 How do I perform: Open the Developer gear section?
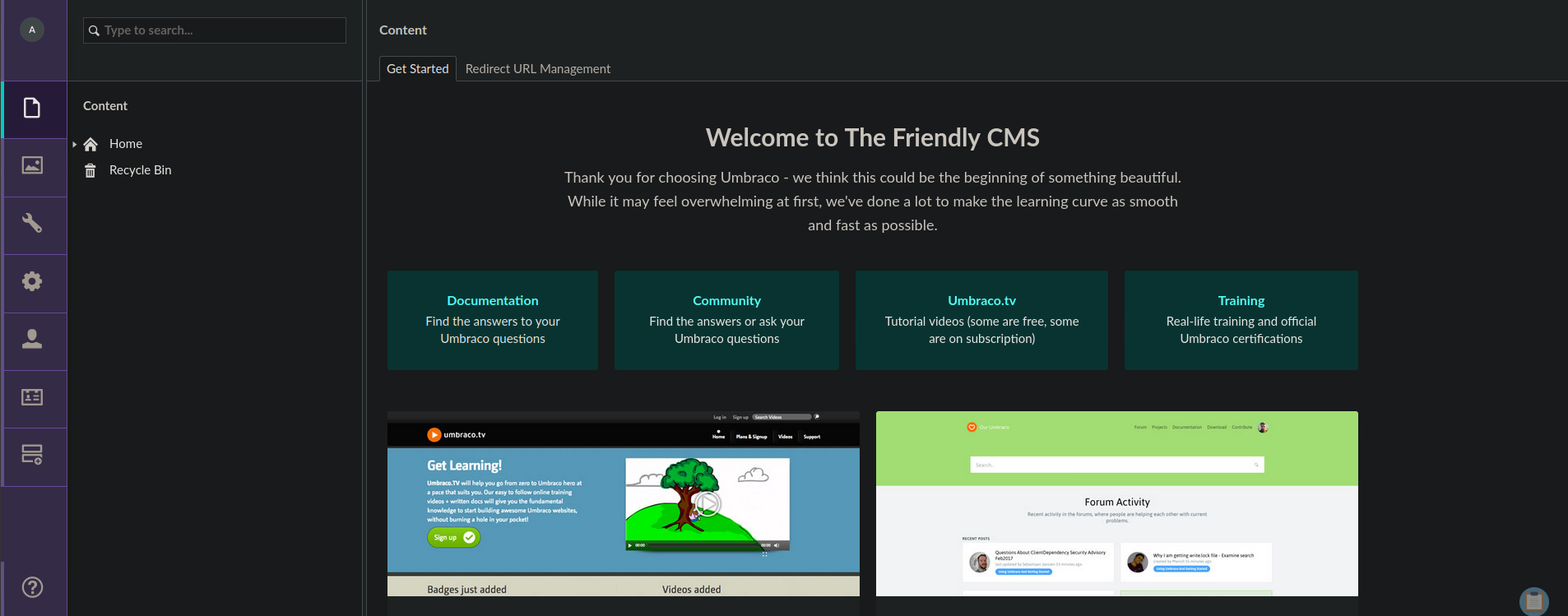click(x=32, y=281)
